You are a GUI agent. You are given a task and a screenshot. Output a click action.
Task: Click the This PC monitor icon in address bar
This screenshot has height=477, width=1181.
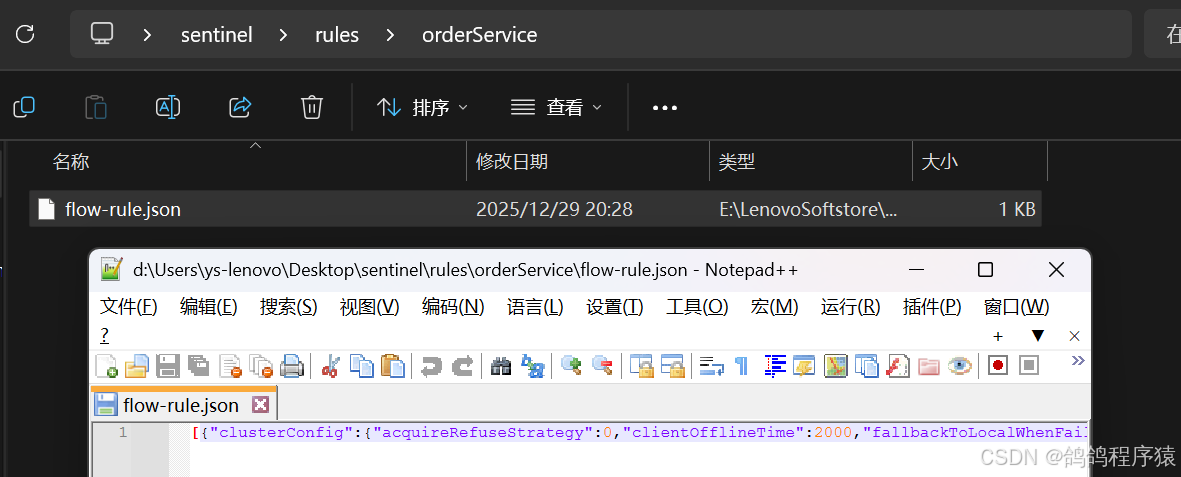pyautogui.click(x=102, y=34)
